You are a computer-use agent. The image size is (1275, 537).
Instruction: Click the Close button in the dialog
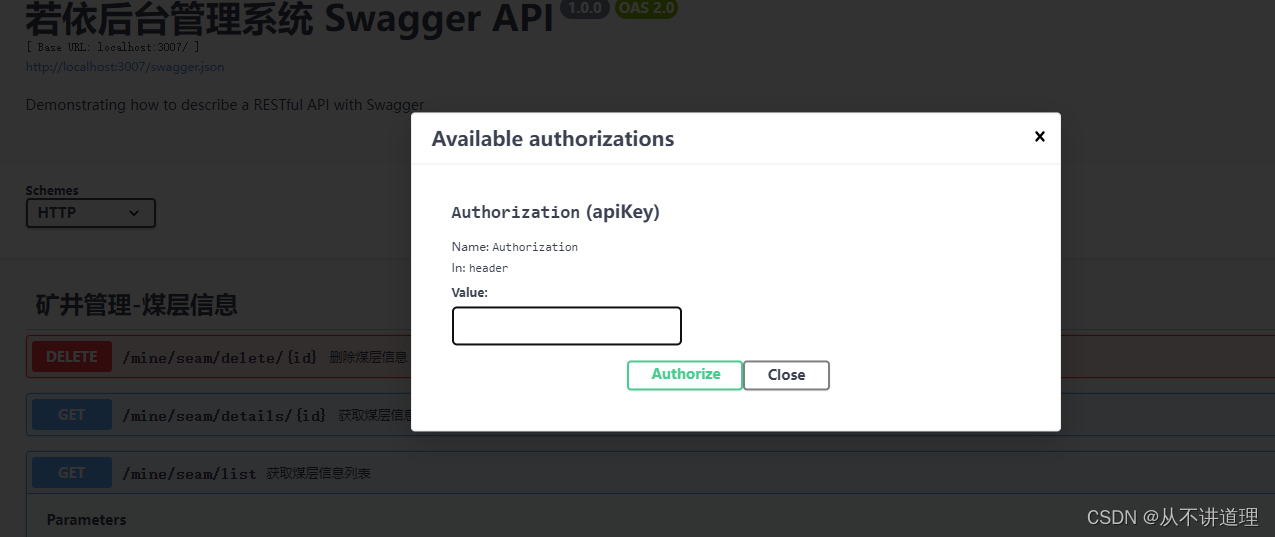[786, 375]
